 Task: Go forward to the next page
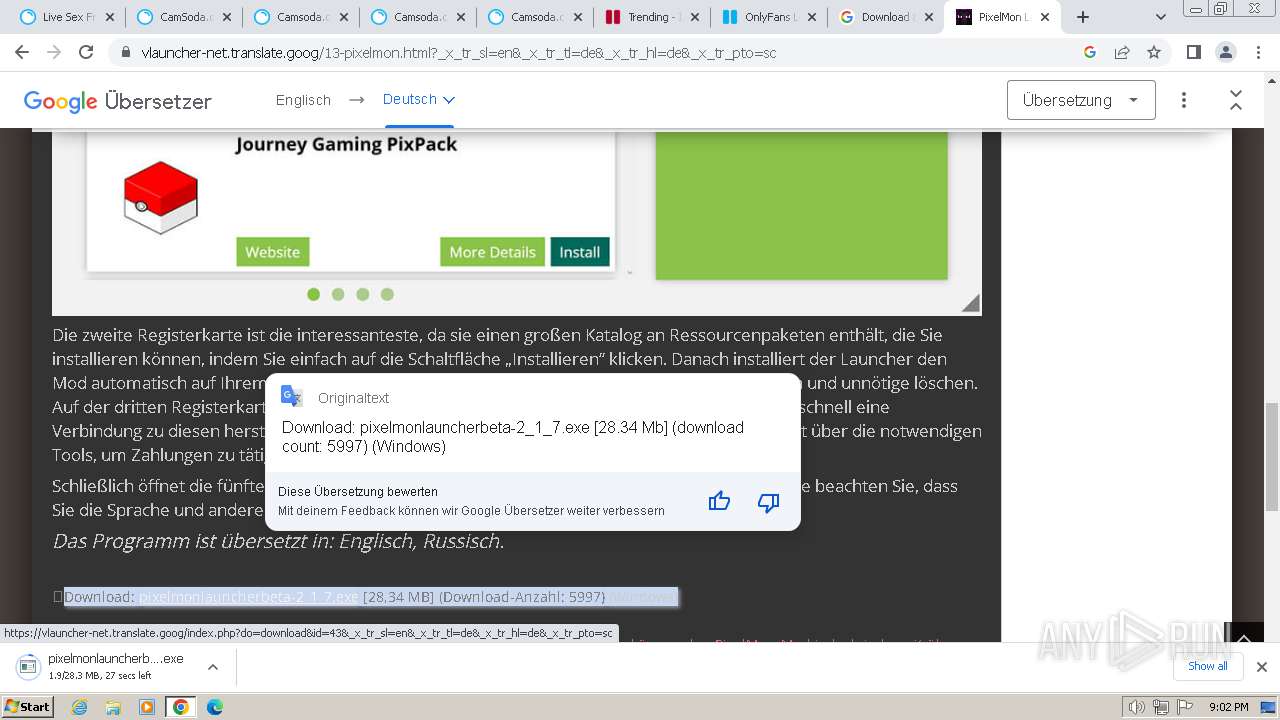(54, 52)
